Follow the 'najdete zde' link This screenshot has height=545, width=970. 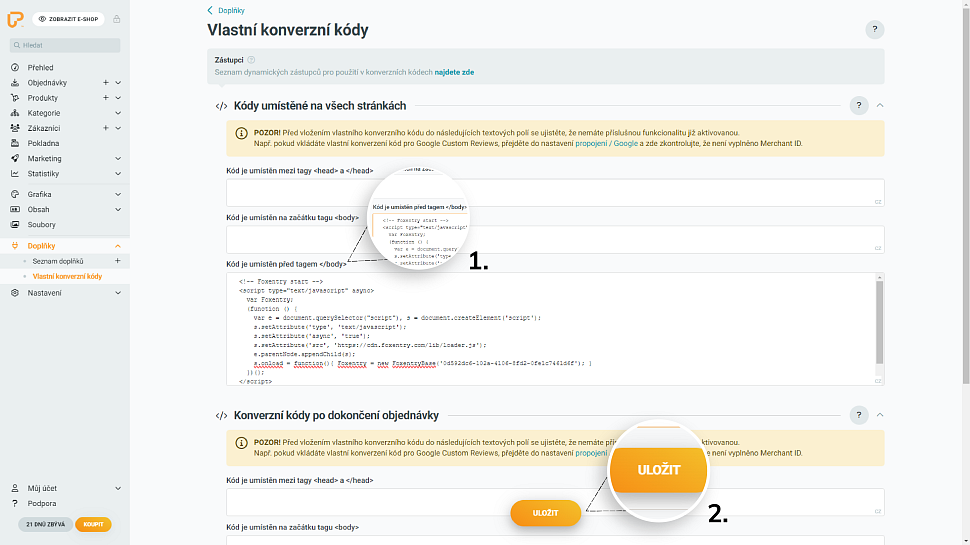(x=454, y=72)
